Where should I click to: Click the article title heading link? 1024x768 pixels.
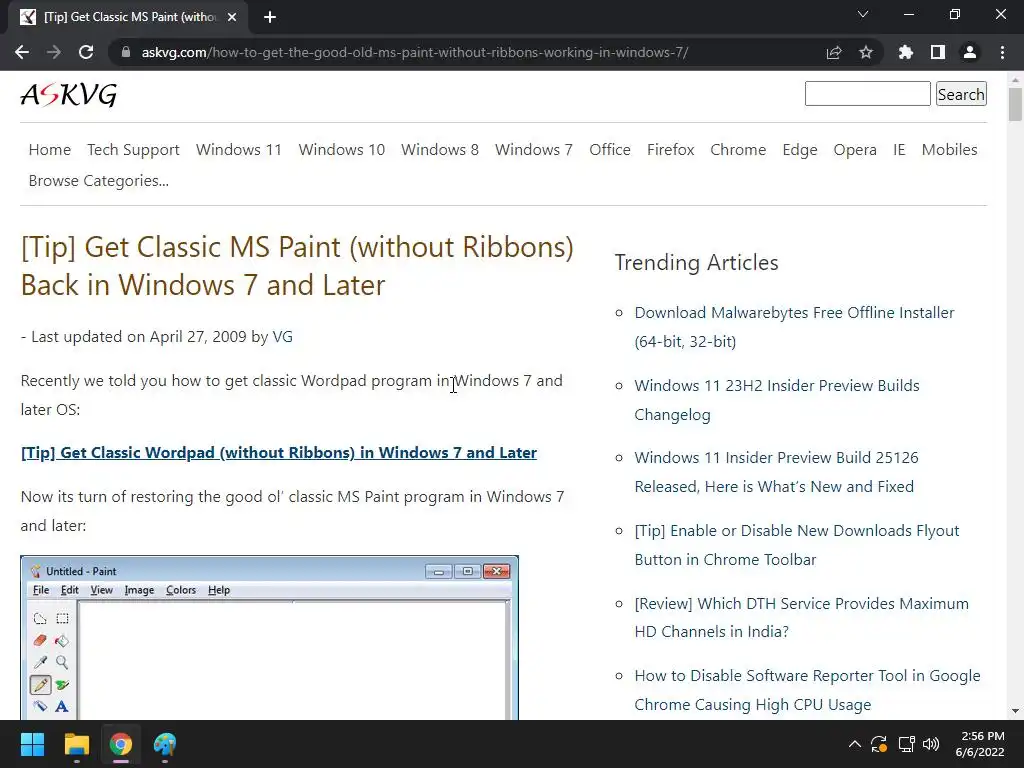point(297,266)
